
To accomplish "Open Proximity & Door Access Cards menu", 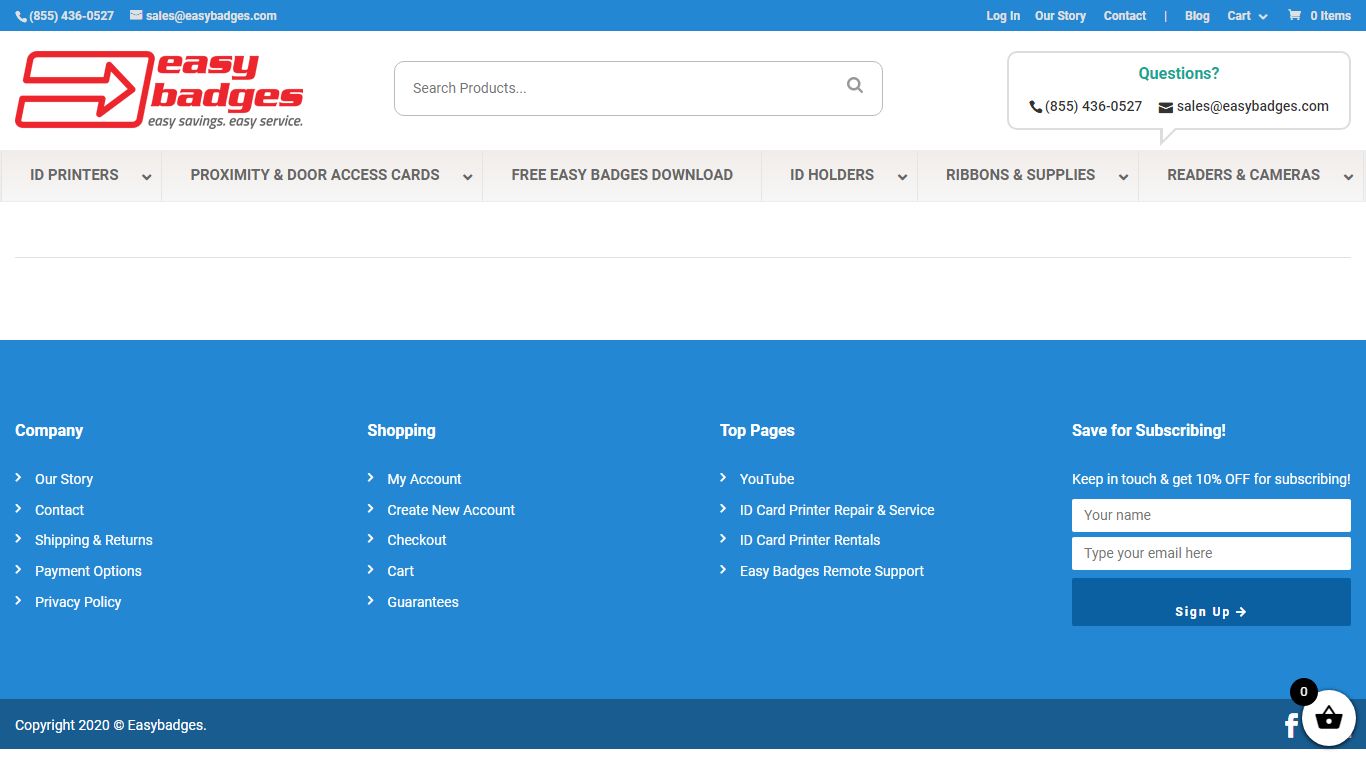I will (x=315, y=175).
